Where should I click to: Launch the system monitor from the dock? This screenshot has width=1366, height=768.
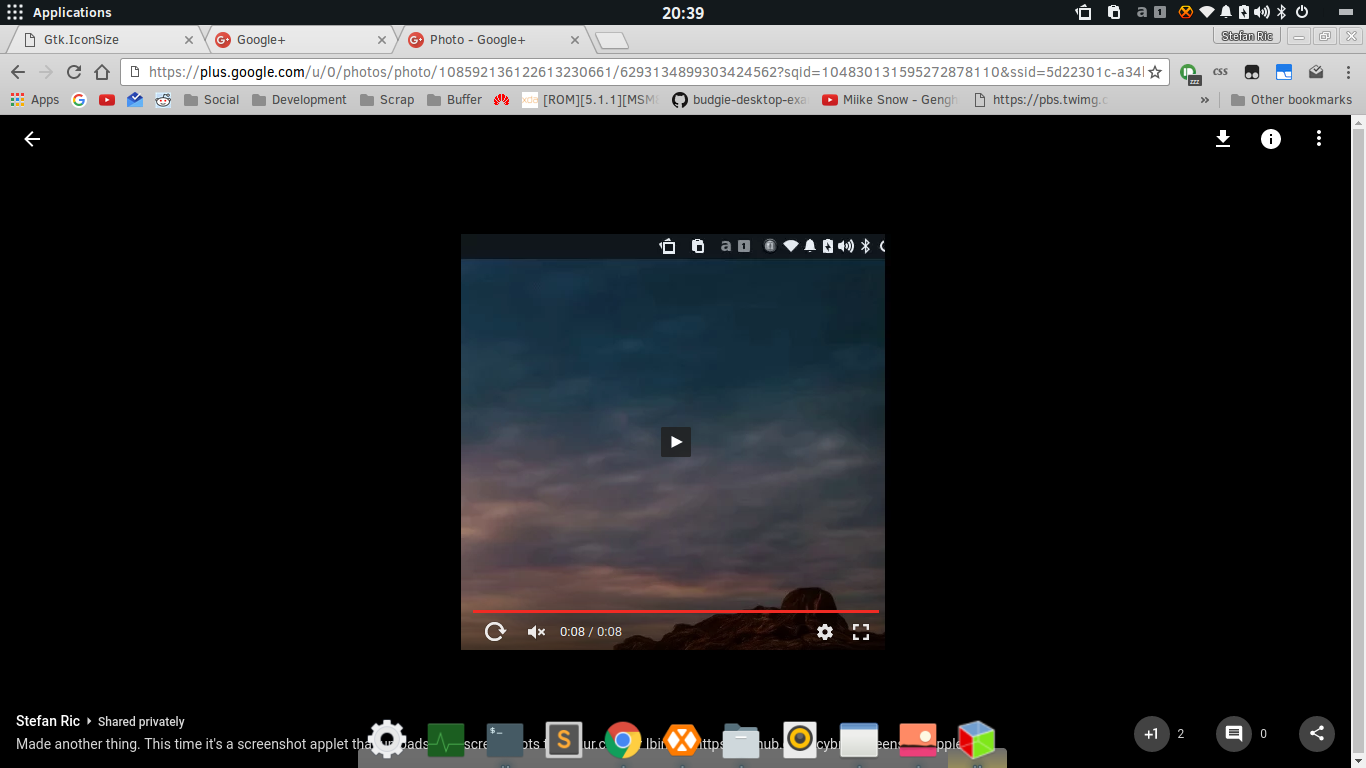click(446, 740)
